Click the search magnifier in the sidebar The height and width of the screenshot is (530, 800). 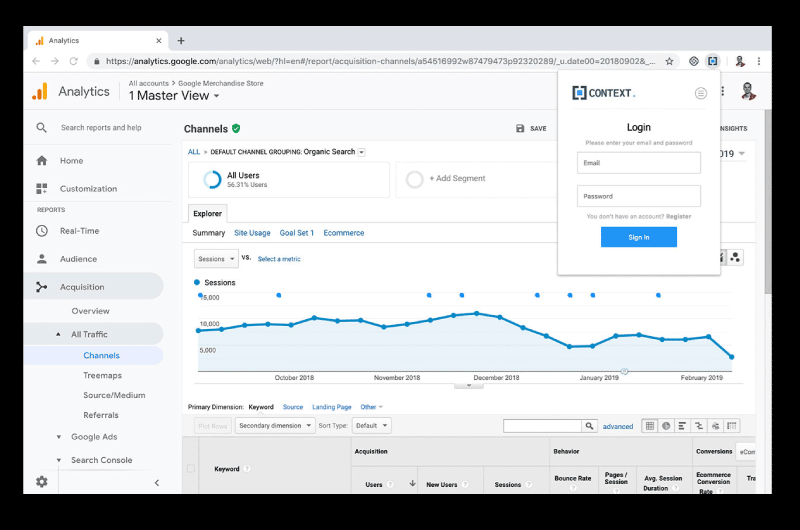pos(41,128)
